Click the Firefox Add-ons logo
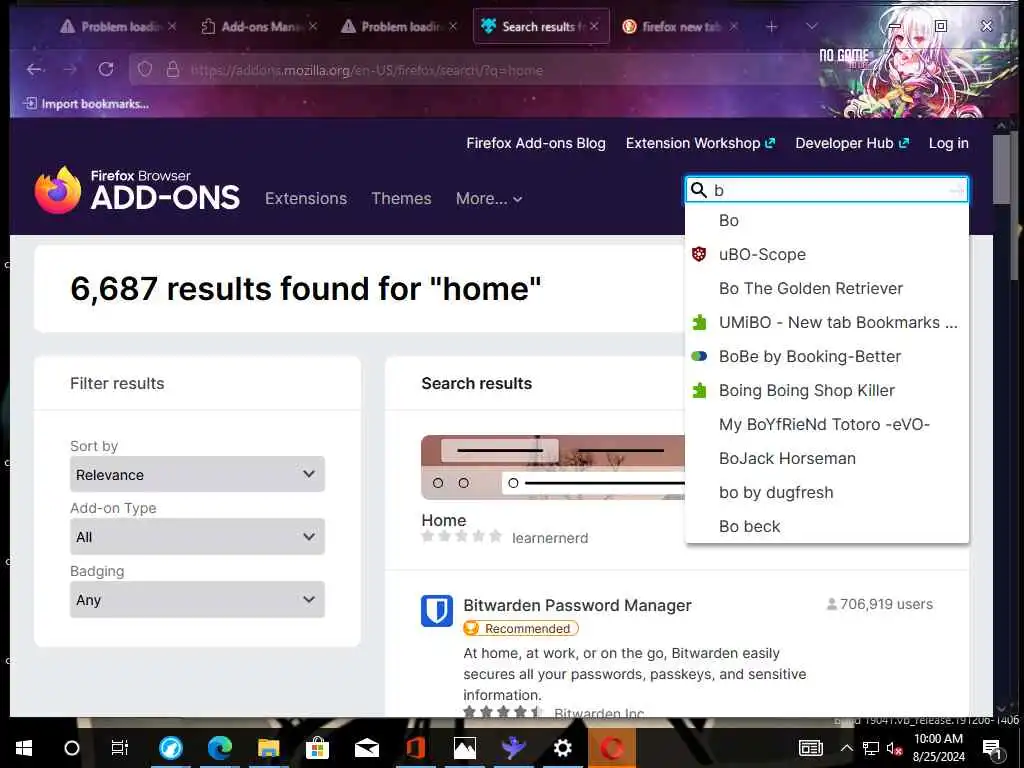This screenshot has height=768, width=1024. (x=137, y=190)
